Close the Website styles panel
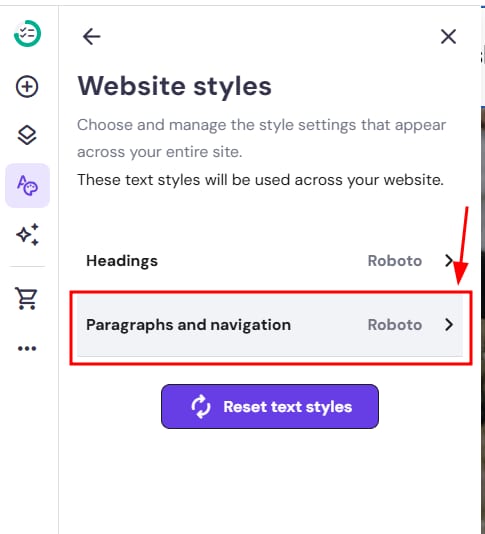Viewport: 485px width, 534px height. pos(448,36)
